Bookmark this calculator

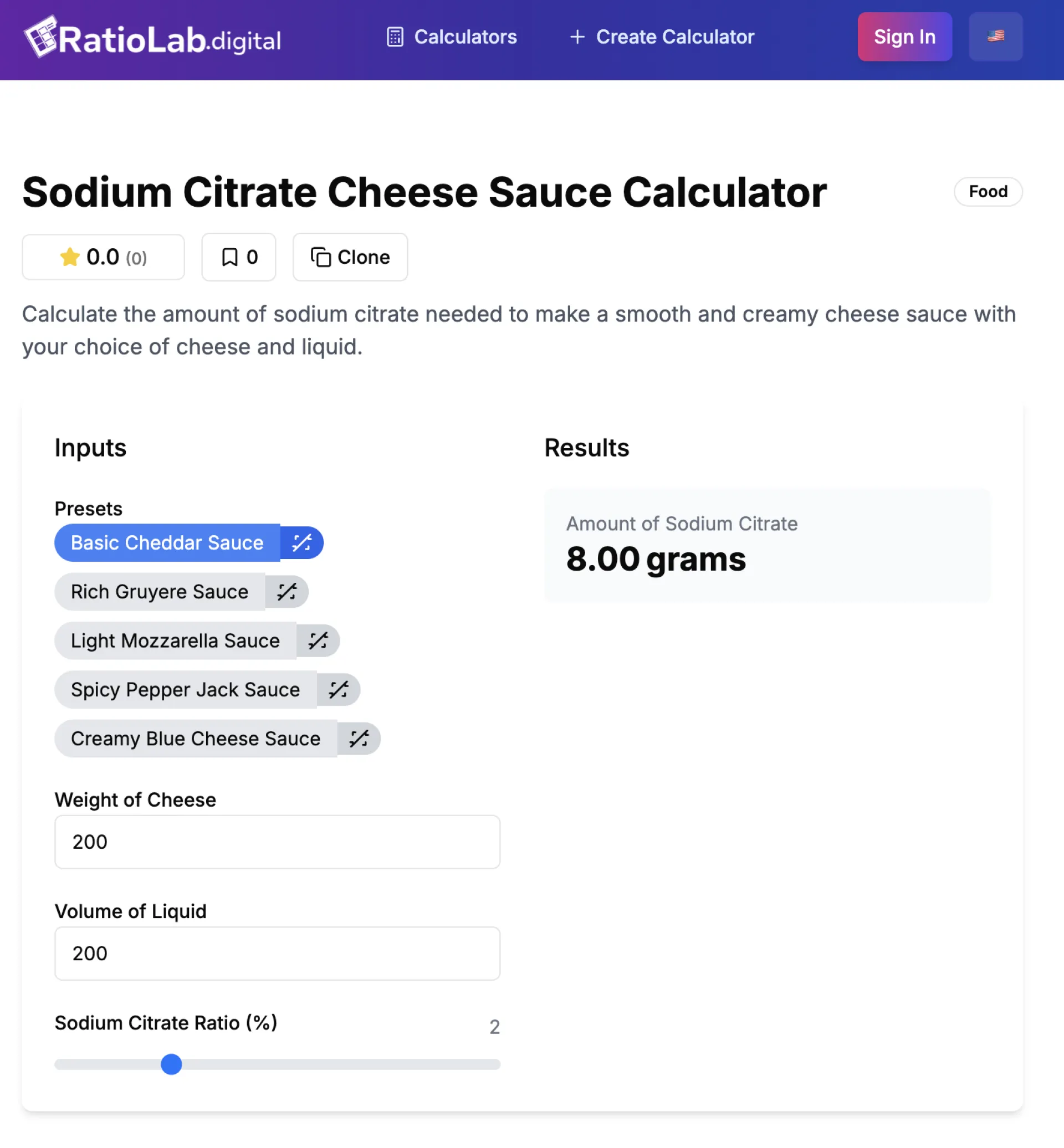(238, 257)
